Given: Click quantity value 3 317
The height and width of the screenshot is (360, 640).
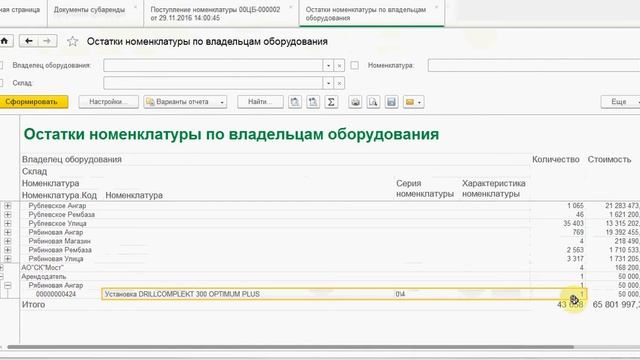Looking at the screenshot, I should [x=575, y=259].
